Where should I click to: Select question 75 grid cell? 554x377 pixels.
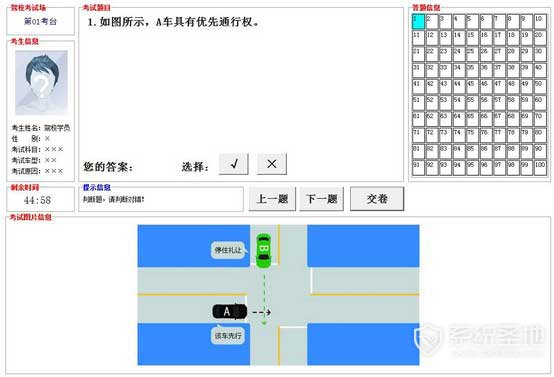pos(472,136)
